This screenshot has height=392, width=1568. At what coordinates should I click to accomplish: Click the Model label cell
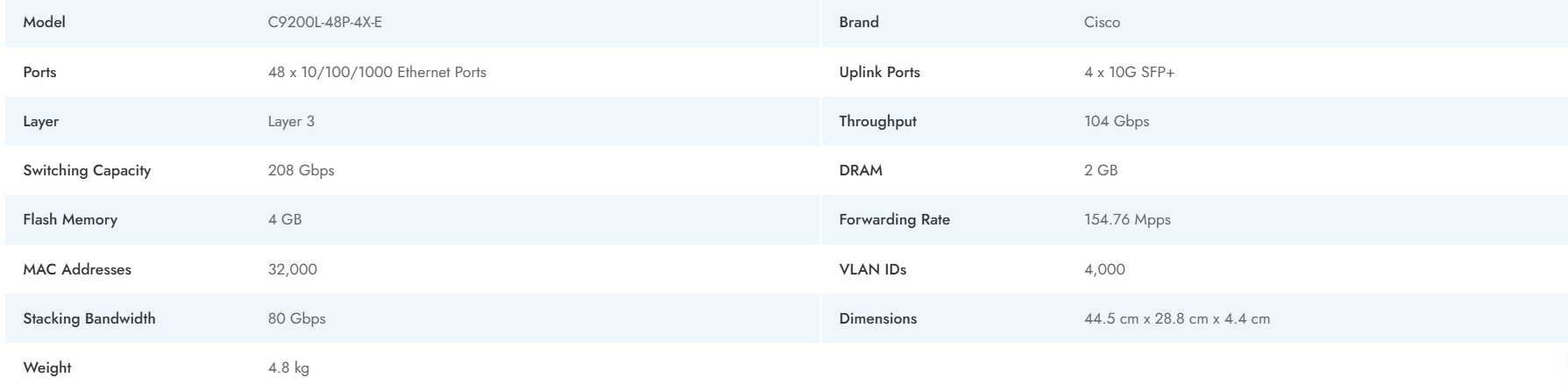(45, 23)
